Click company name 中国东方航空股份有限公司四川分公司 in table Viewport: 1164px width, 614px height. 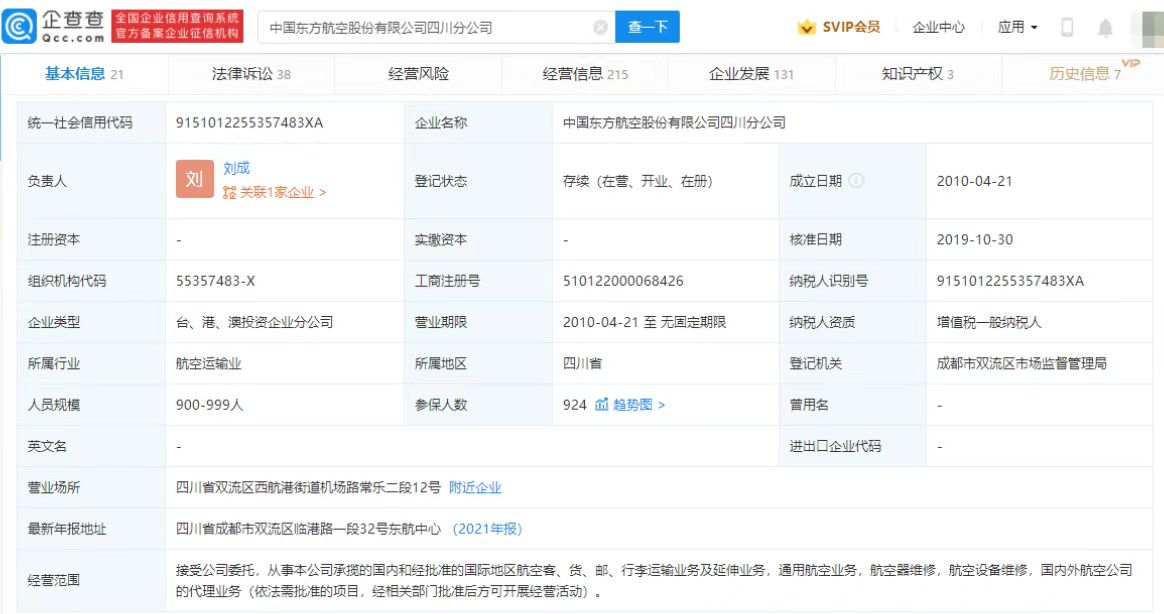coord(674,123)
